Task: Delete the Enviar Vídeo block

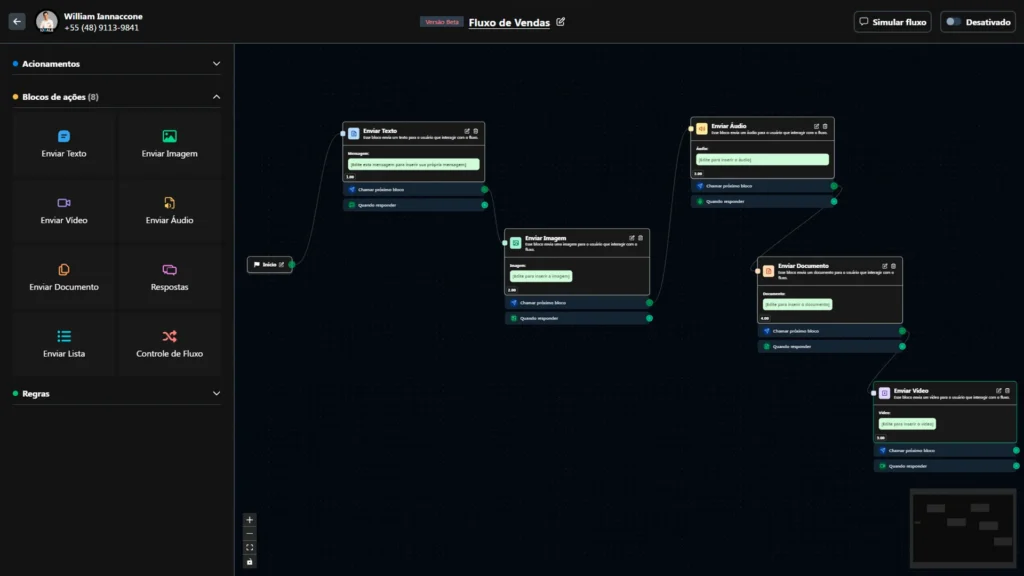Action: tap(1007, 390)
